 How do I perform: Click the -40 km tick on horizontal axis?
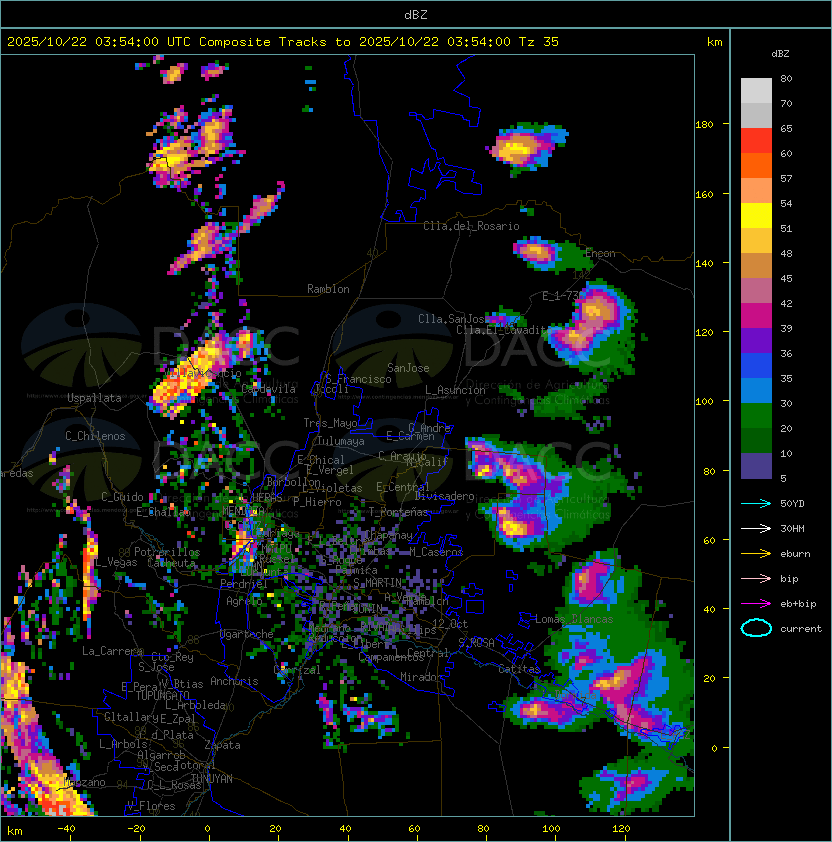click(x=66, y=829)
